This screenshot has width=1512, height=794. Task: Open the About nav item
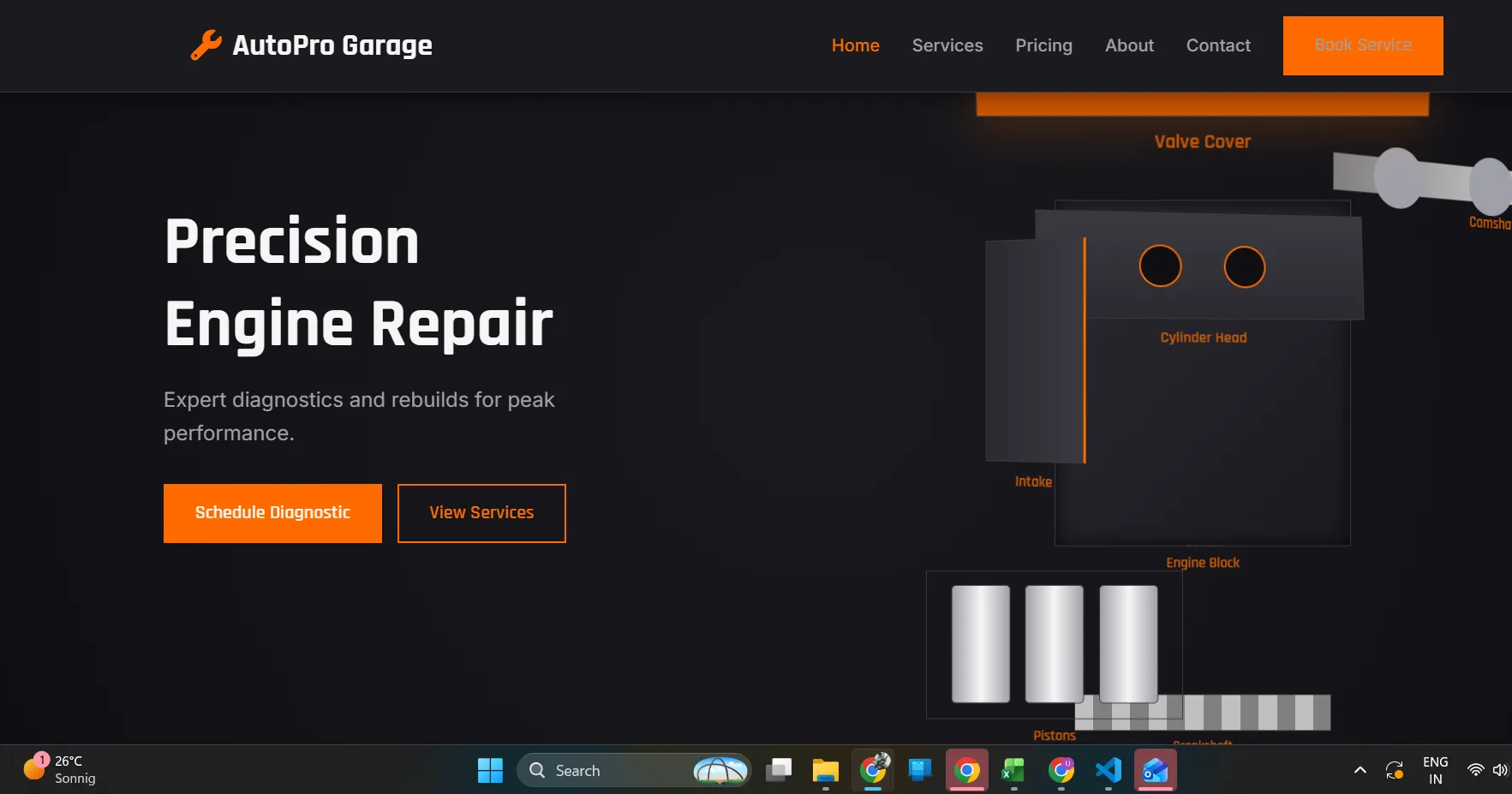[1129, 45]
